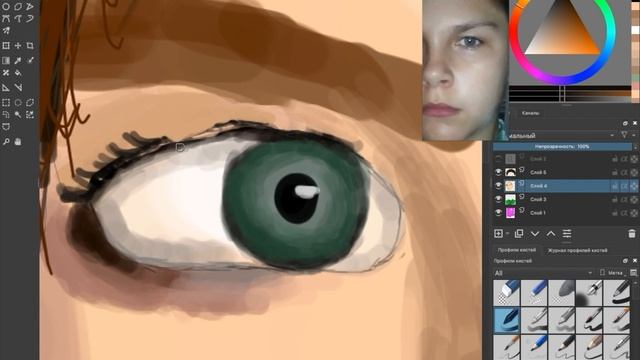
Task: Toggle lock on layer Слой 5
Action: [x=615, y=173]
